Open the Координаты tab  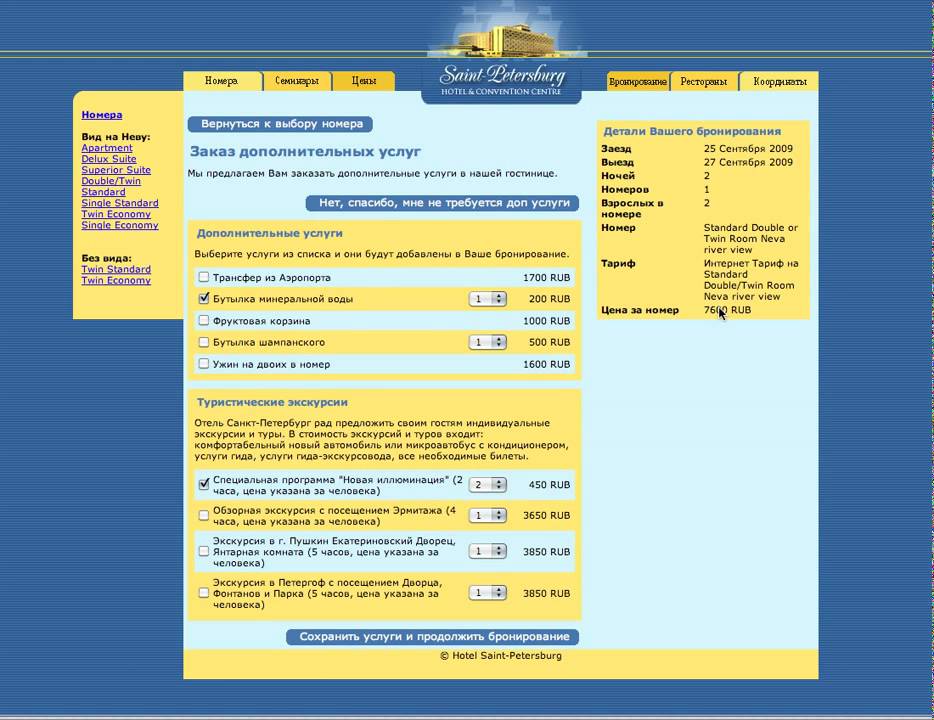[779, 82]
